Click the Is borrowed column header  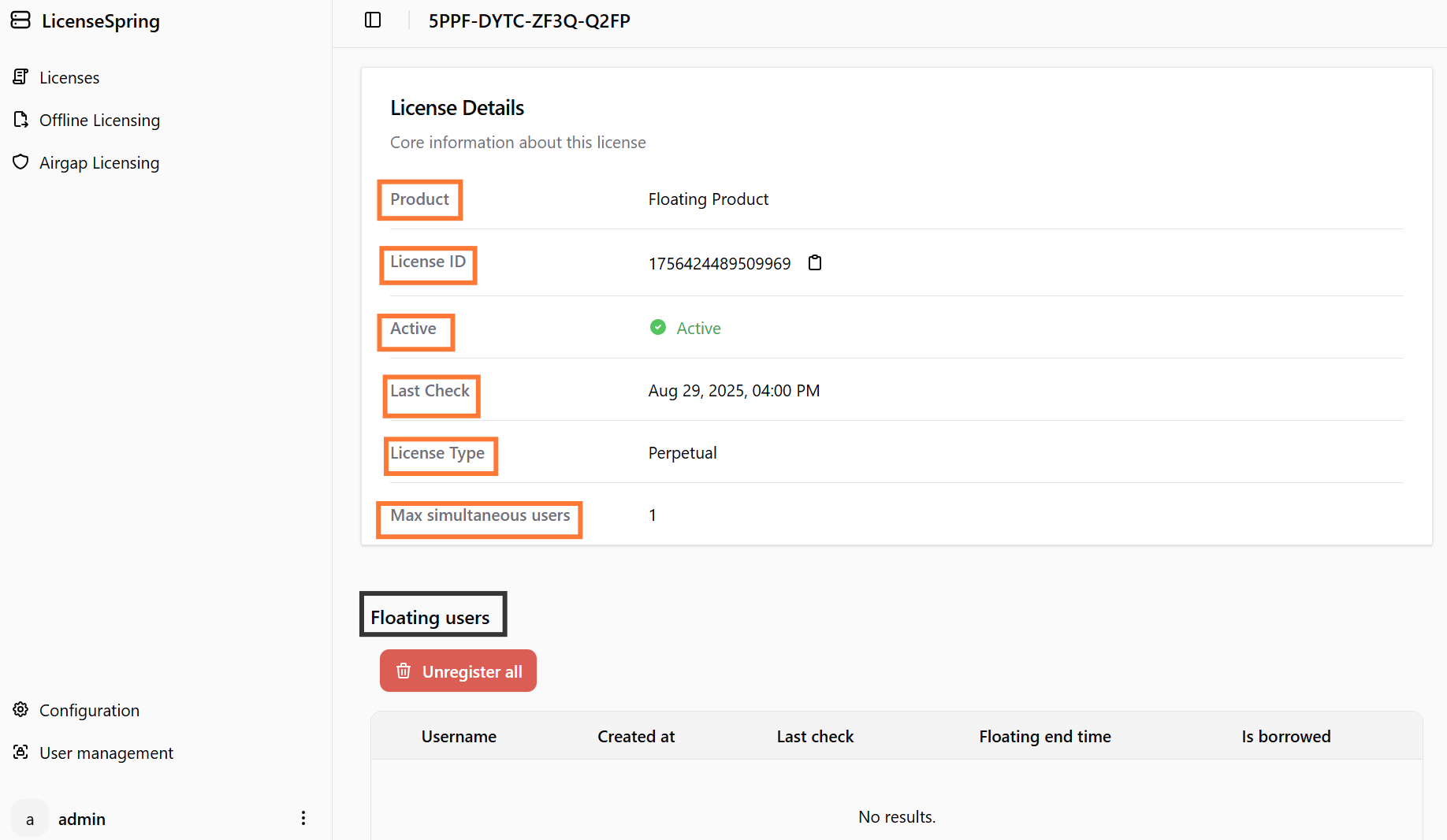(x=1285, y=737)
